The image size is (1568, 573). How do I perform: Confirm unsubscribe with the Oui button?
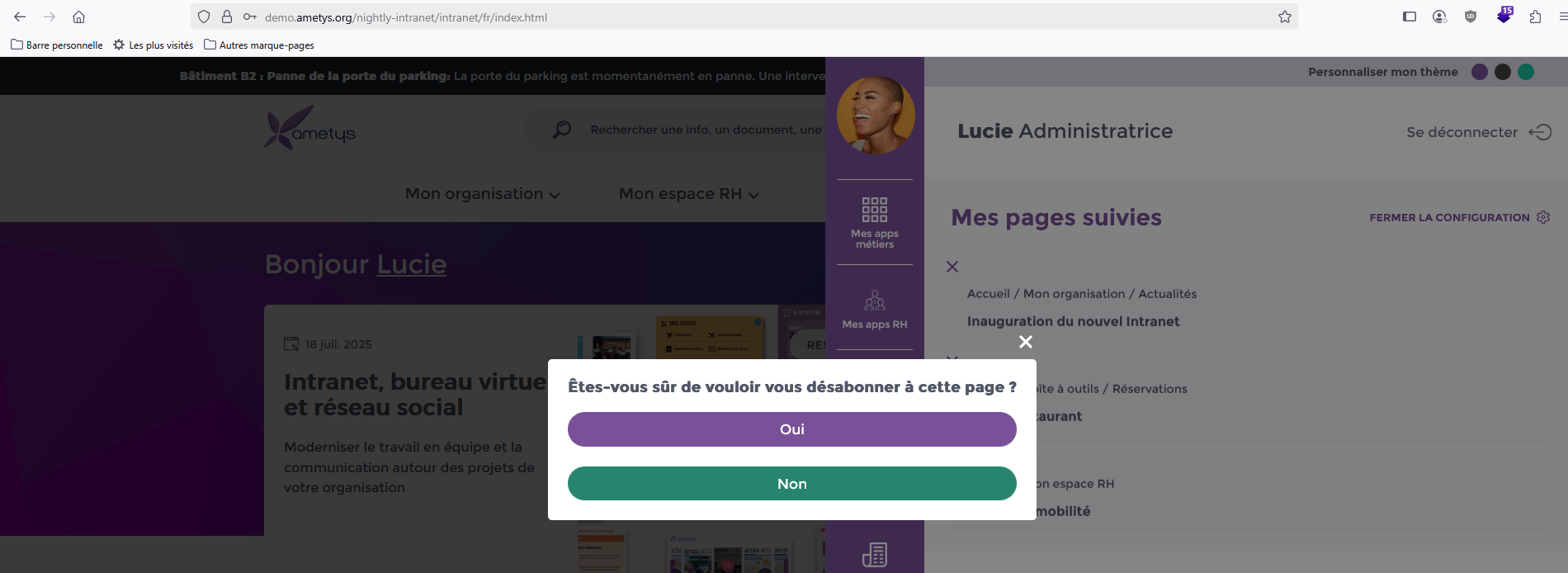pyautogui.click(x=791, y=429)
